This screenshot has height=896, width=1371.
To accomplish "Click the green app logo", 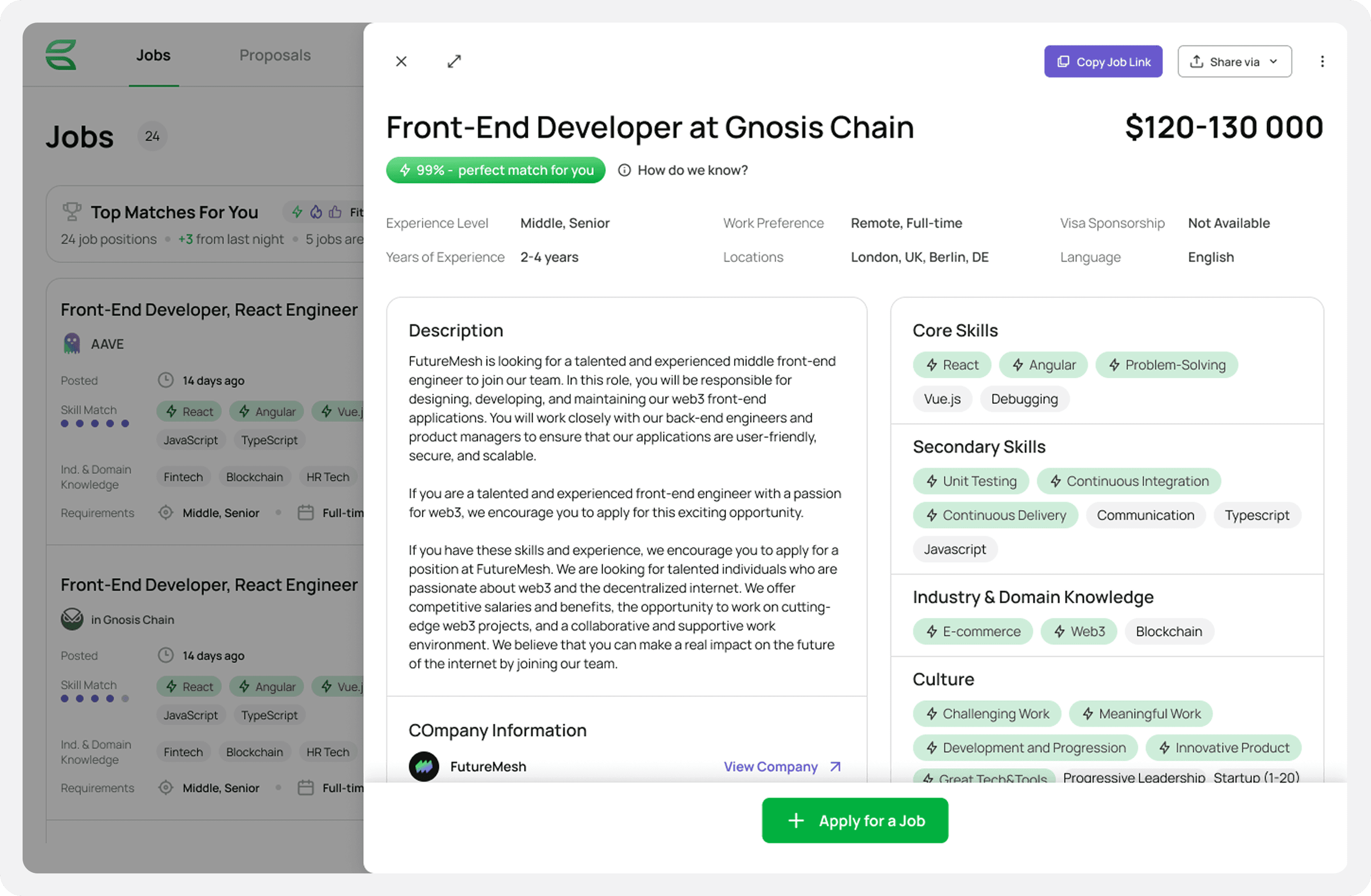I will [x=61, y=55].
